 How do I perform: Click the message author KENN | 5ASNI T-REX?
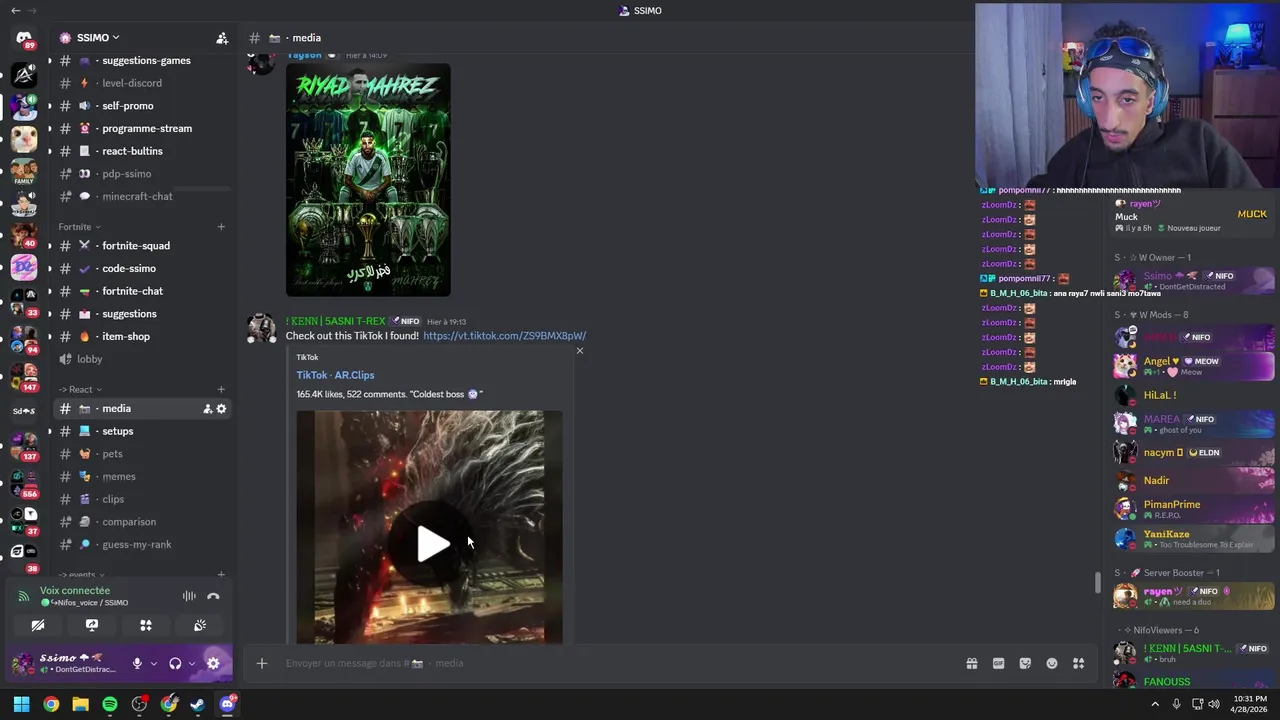[x=335, y=321]
